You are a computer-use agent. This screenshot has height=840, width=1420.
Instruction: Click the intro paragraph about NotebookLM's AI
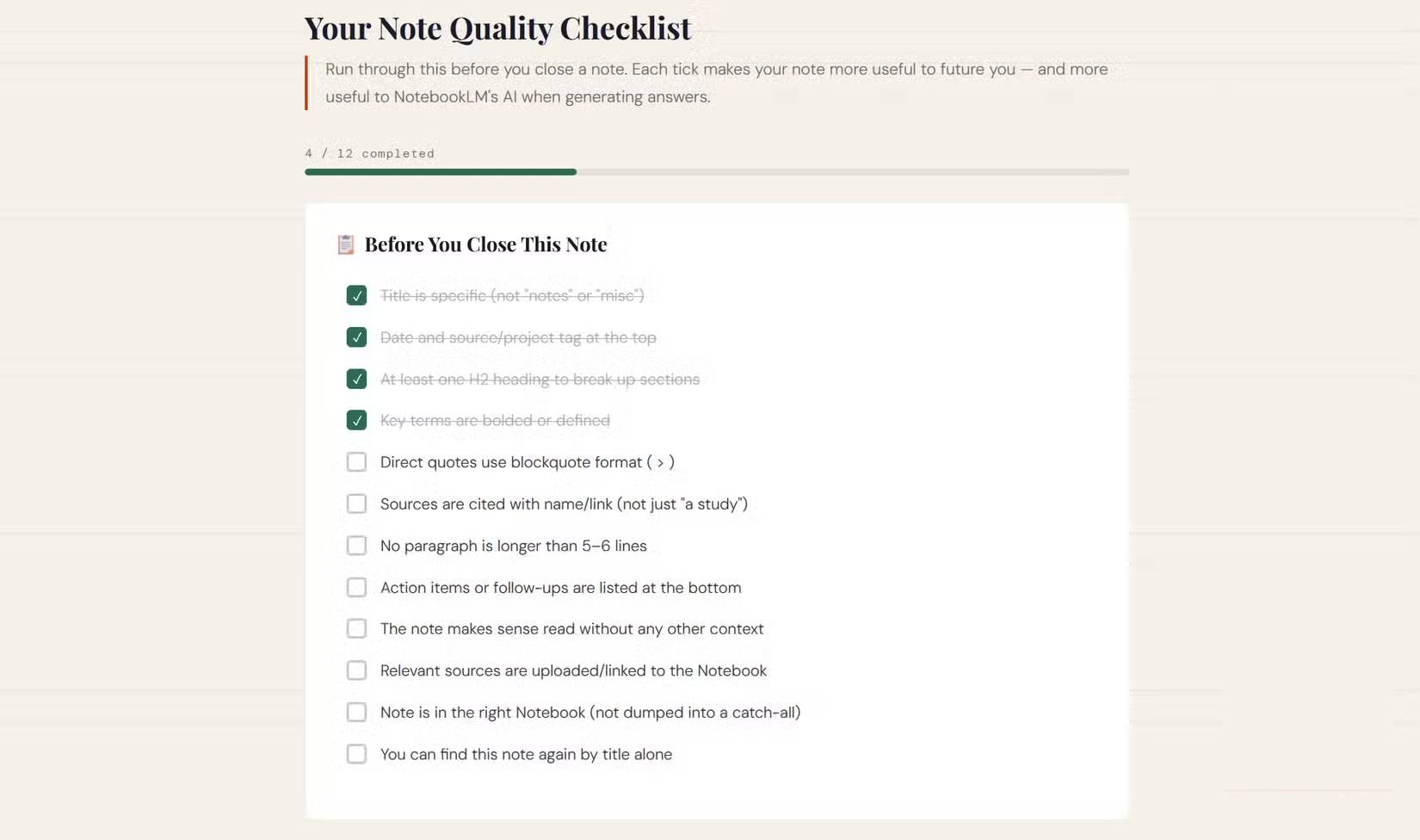click(x=714, y=83)
